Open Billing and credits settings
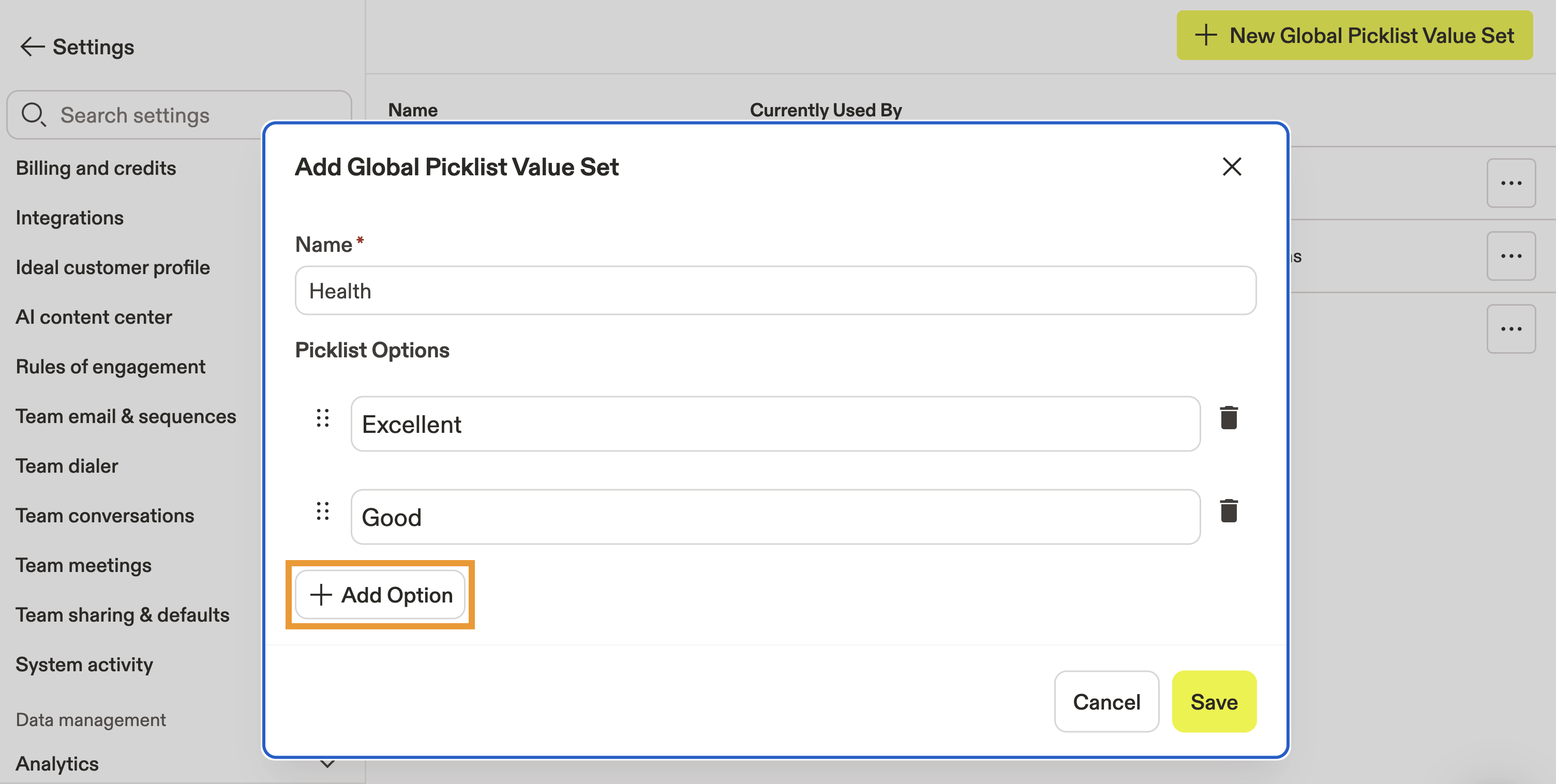 click(96, 168)
